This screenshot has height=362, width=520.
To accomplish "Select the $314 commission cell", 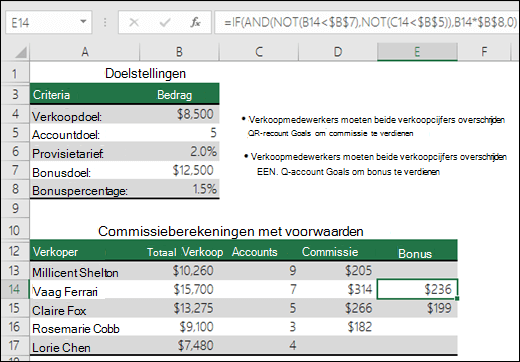I will [x=338, y=289].
